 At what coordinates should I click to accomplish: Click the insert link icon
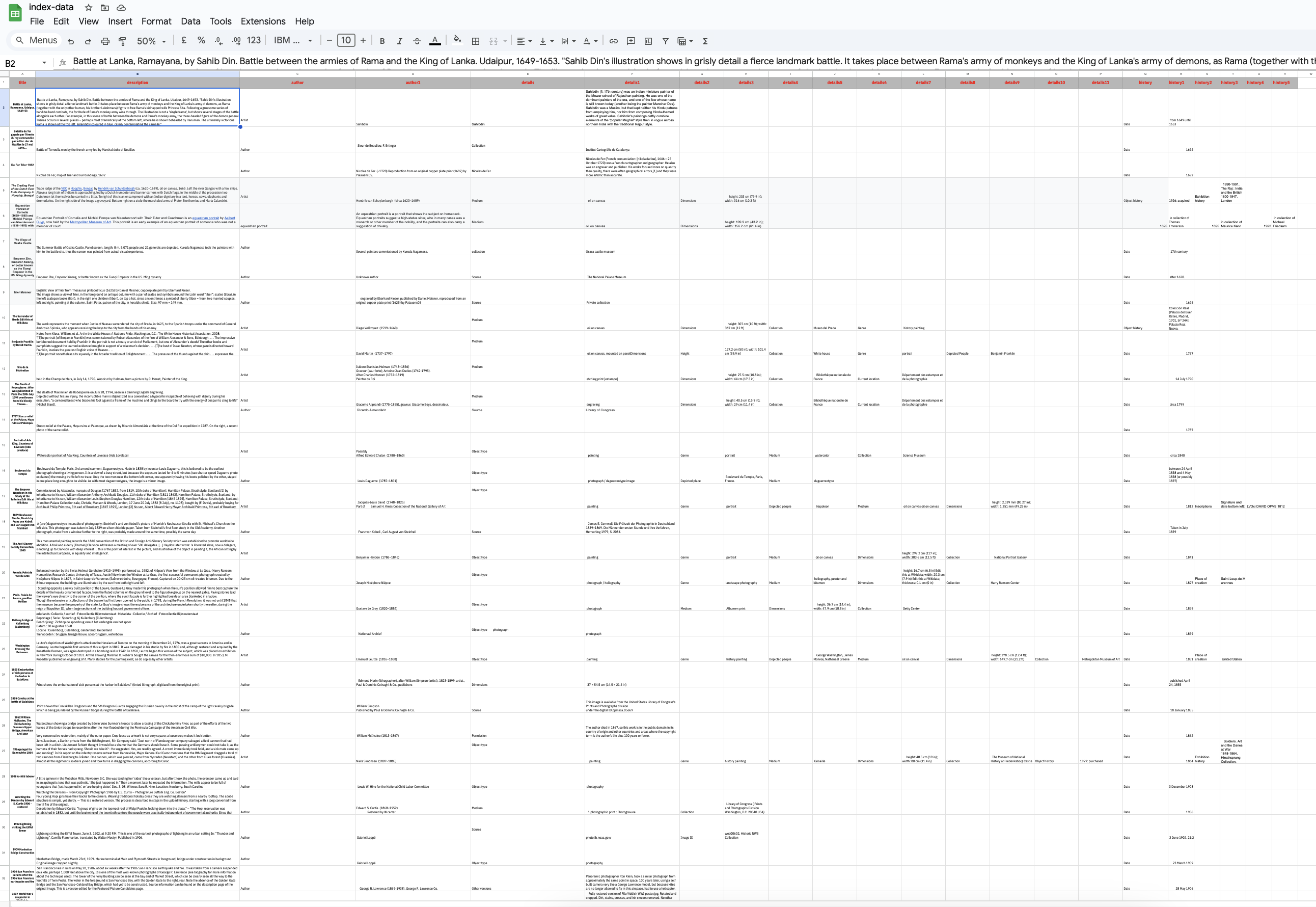613,41
